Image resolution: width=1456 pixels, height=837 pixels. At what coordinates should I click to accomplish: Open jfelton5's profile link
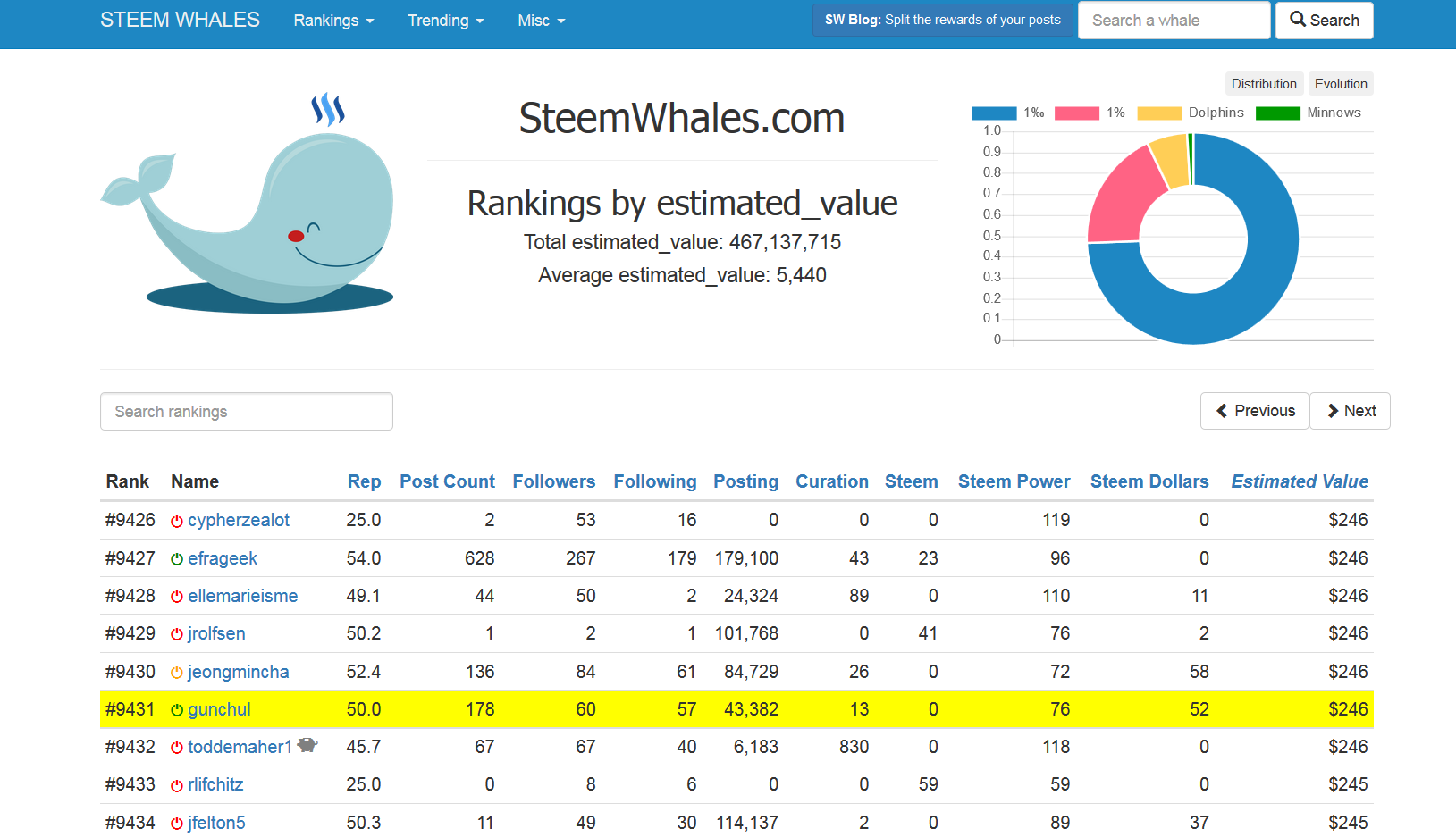[x=216, y=823]
